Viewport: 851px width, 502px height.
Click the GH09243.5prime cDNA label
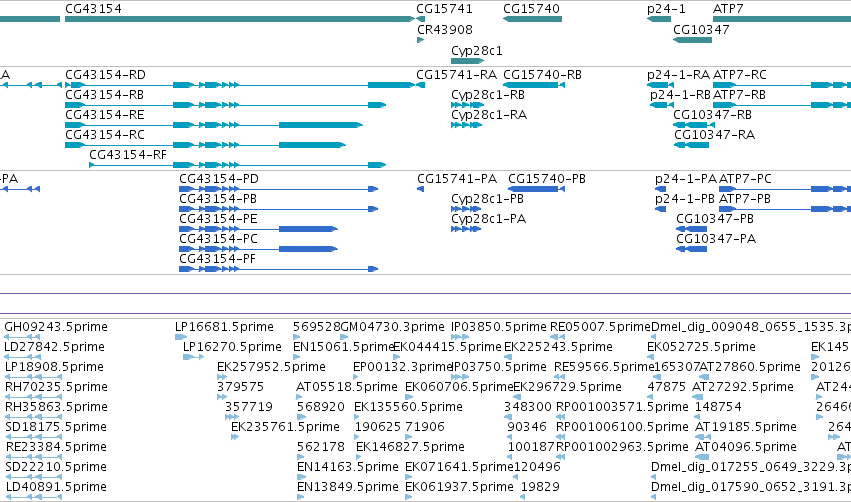pos(56,327)
